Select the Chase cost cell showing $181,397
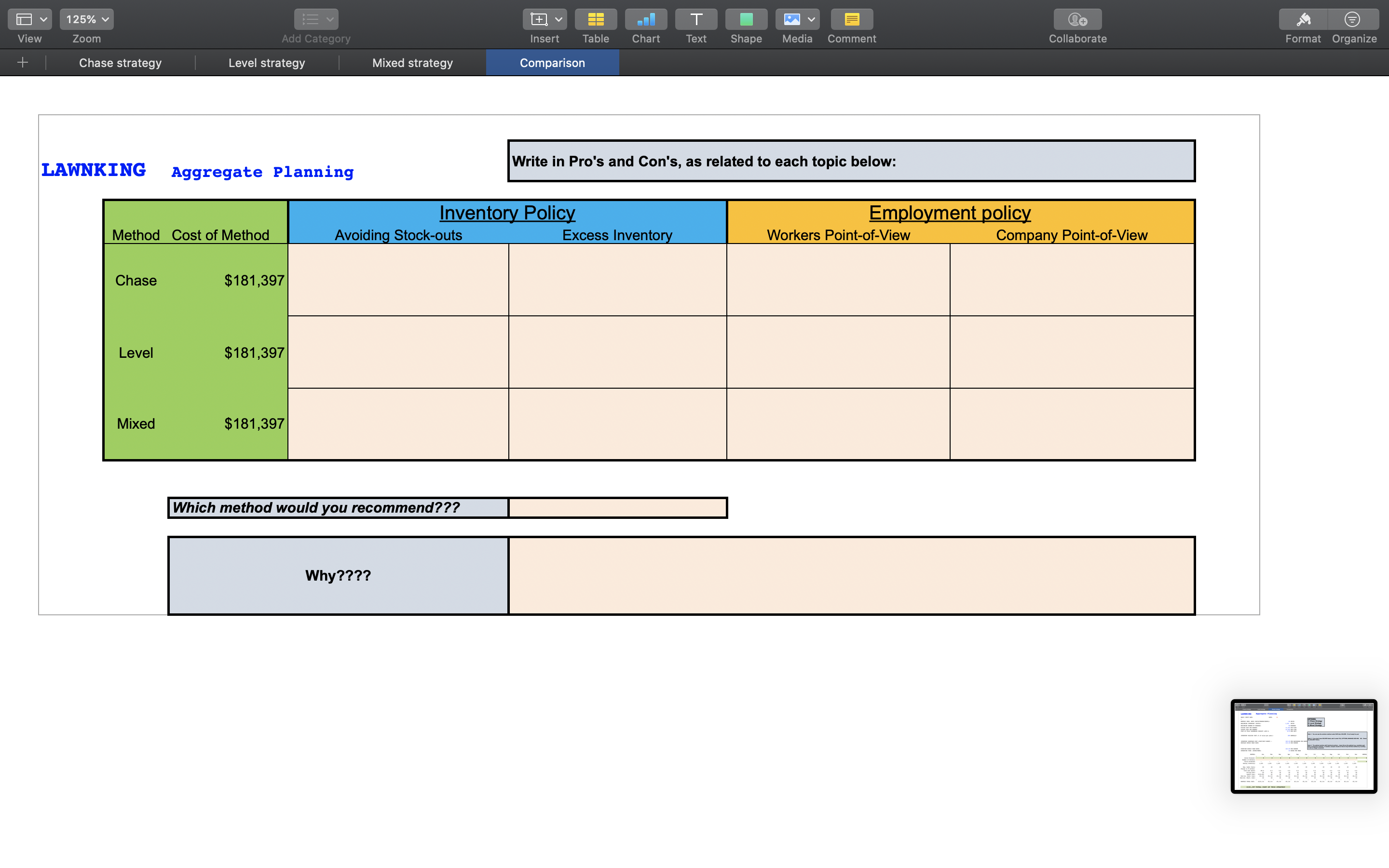The height and width of the screenshot is (868, 1389). pyautogui.click(x=253, y=280)
